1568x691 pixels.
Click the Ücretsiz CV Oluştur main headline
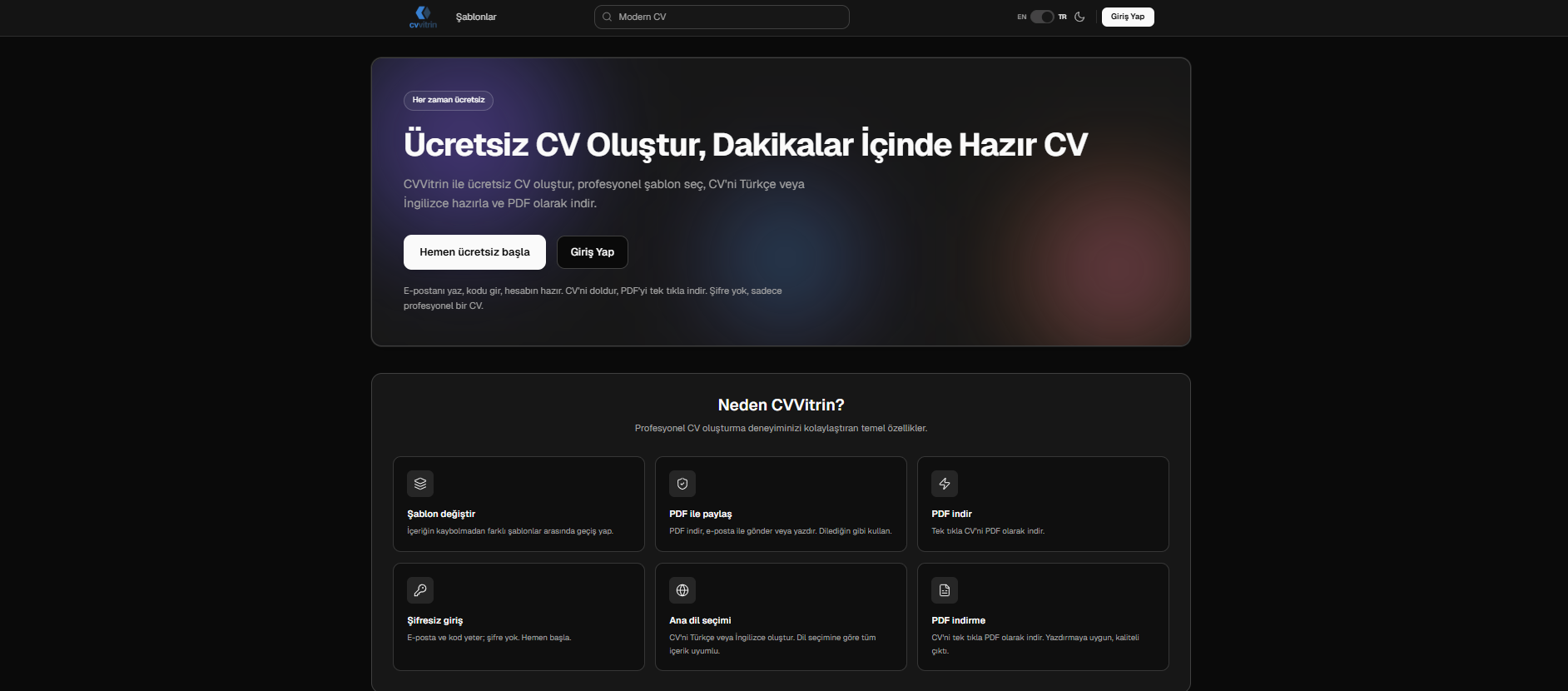pyautogui.click(x=745, y=144)
